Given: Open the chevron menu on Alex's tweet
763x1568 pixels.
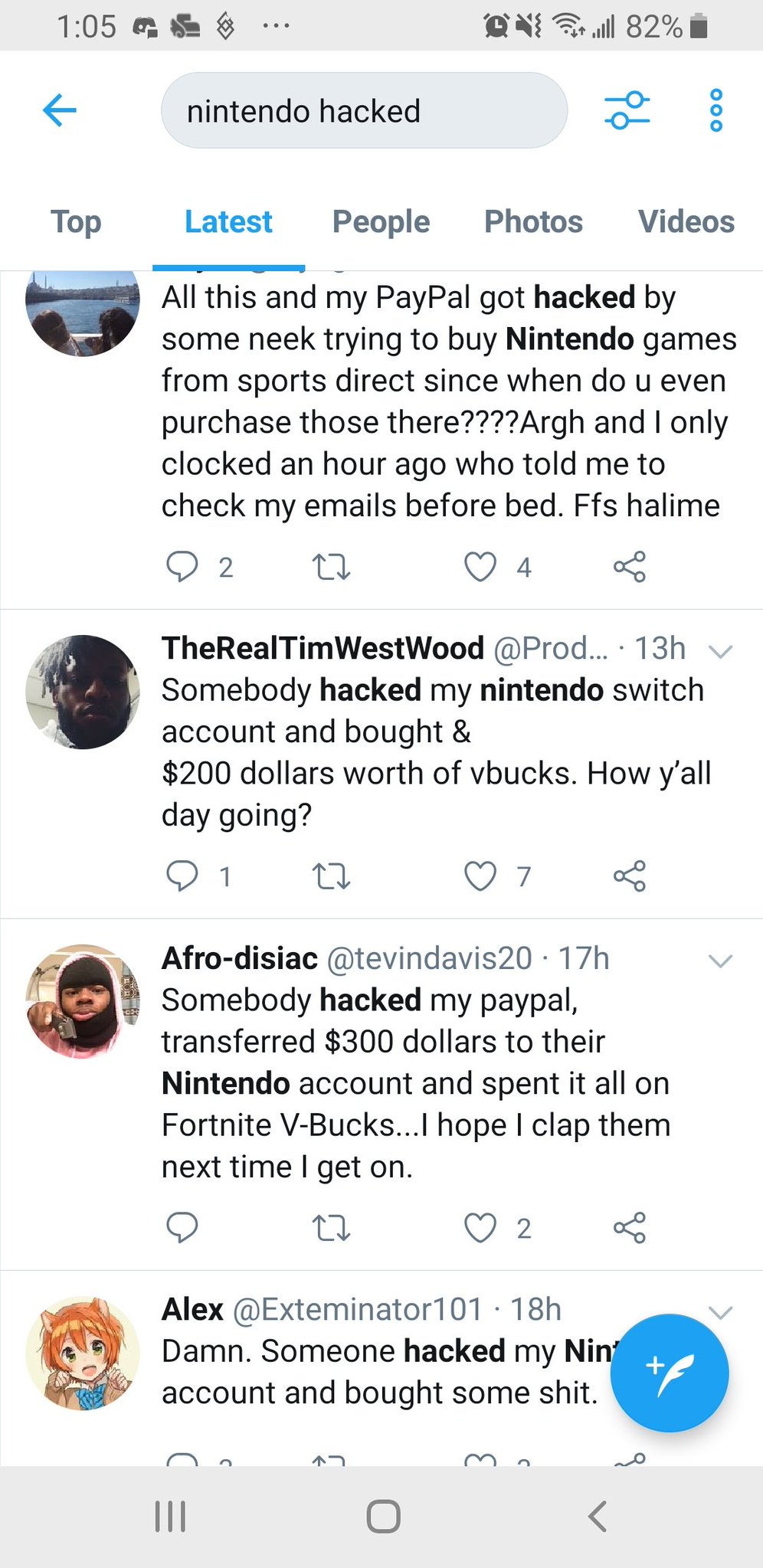Looking at the screenshot, I should tap(720, 1311).
